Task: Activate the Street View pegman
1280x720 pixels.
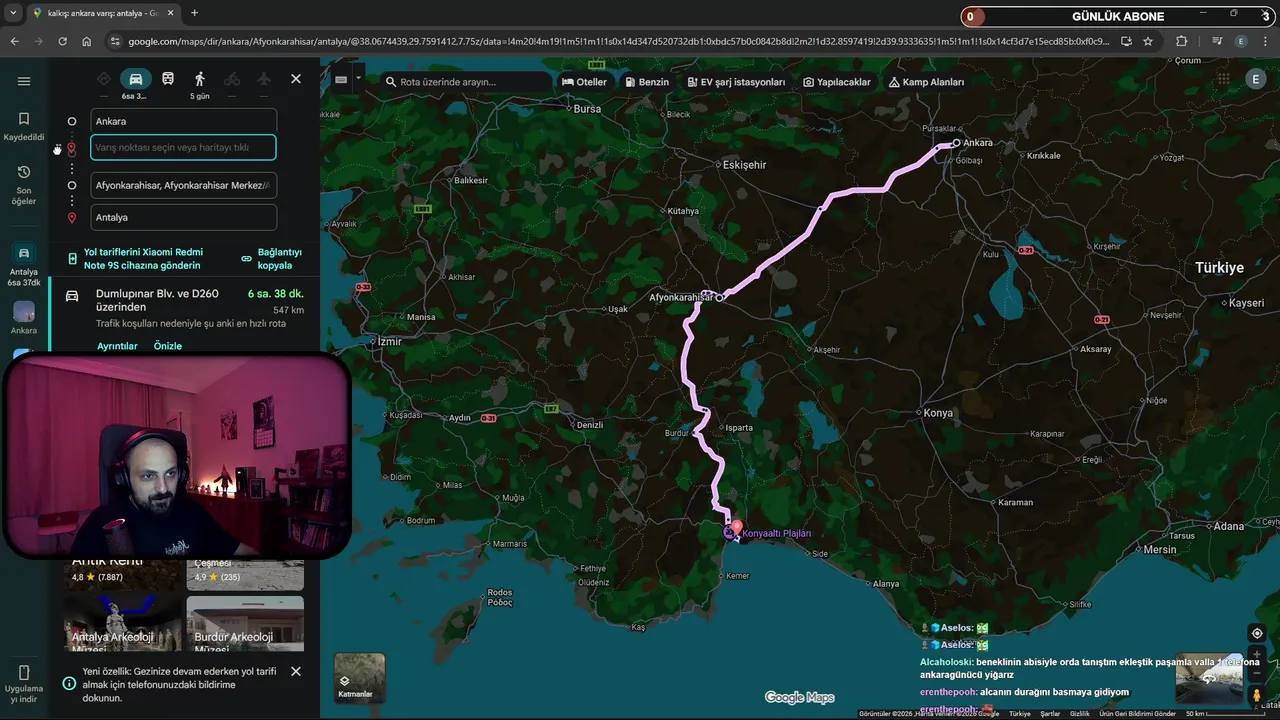Action: coord(1257,694)
